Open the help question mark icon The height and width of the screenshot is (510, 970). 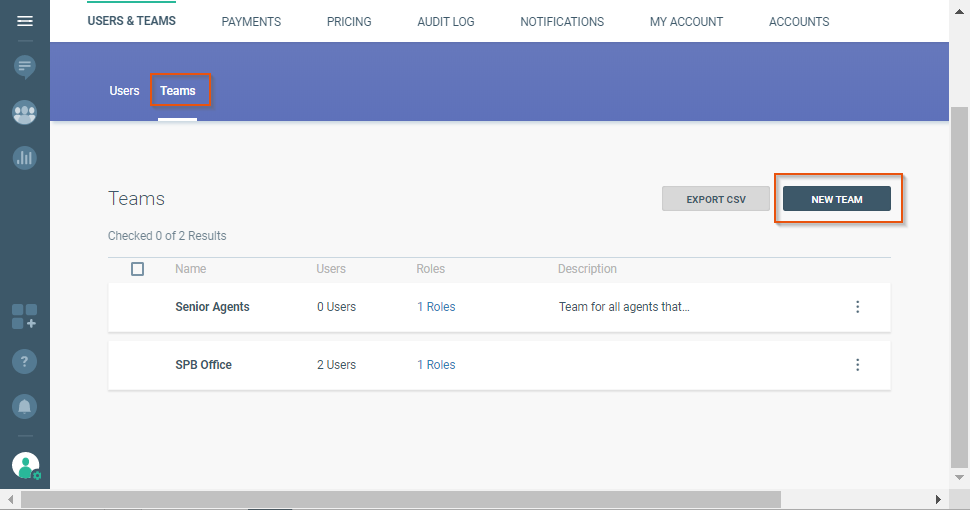point(25,361)
